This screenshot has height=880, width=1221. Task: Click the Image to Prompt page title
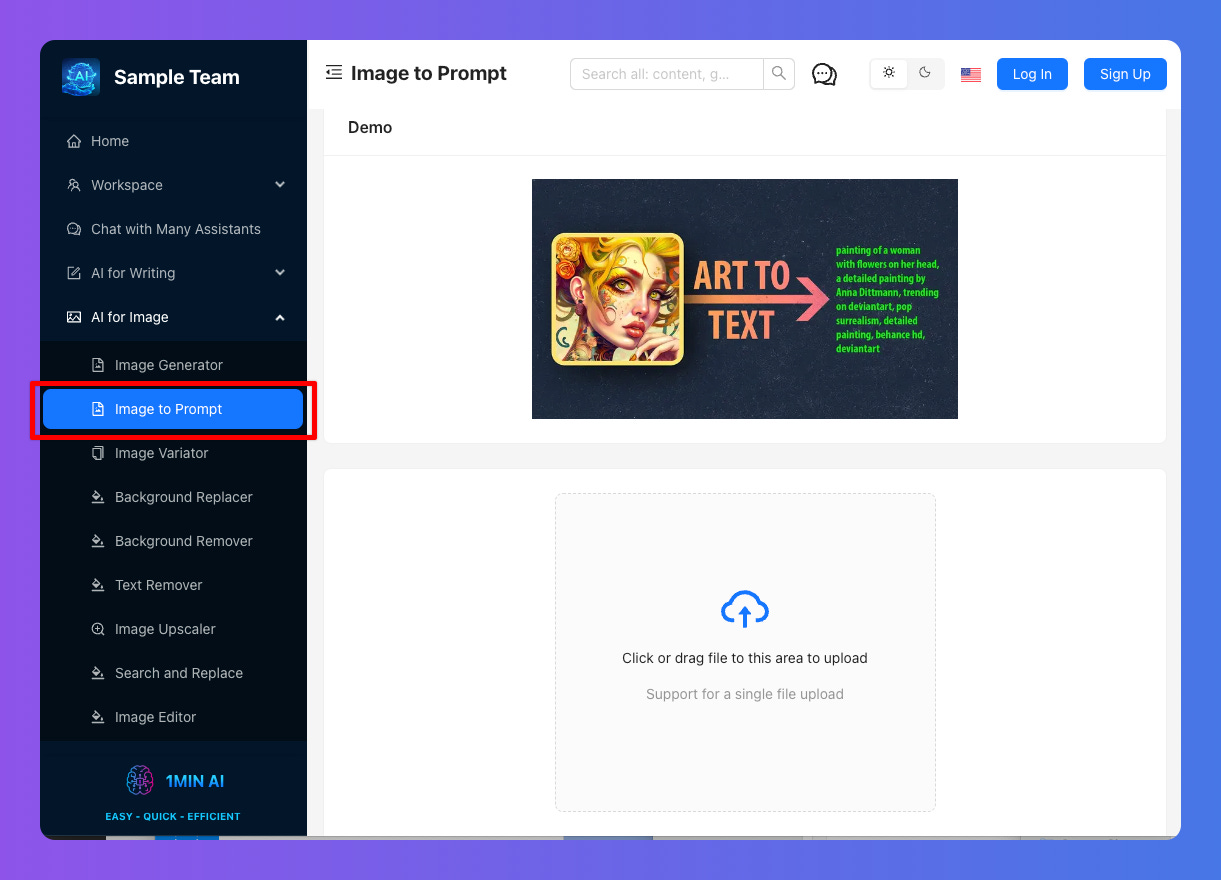429,73
